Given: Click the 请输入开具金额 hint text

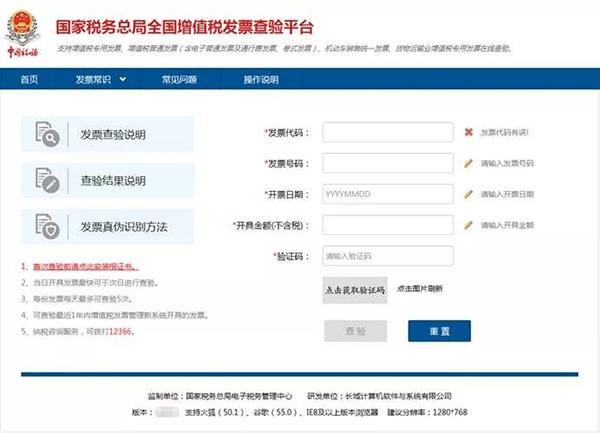Looking at the screenshot, I should (507, 225).
